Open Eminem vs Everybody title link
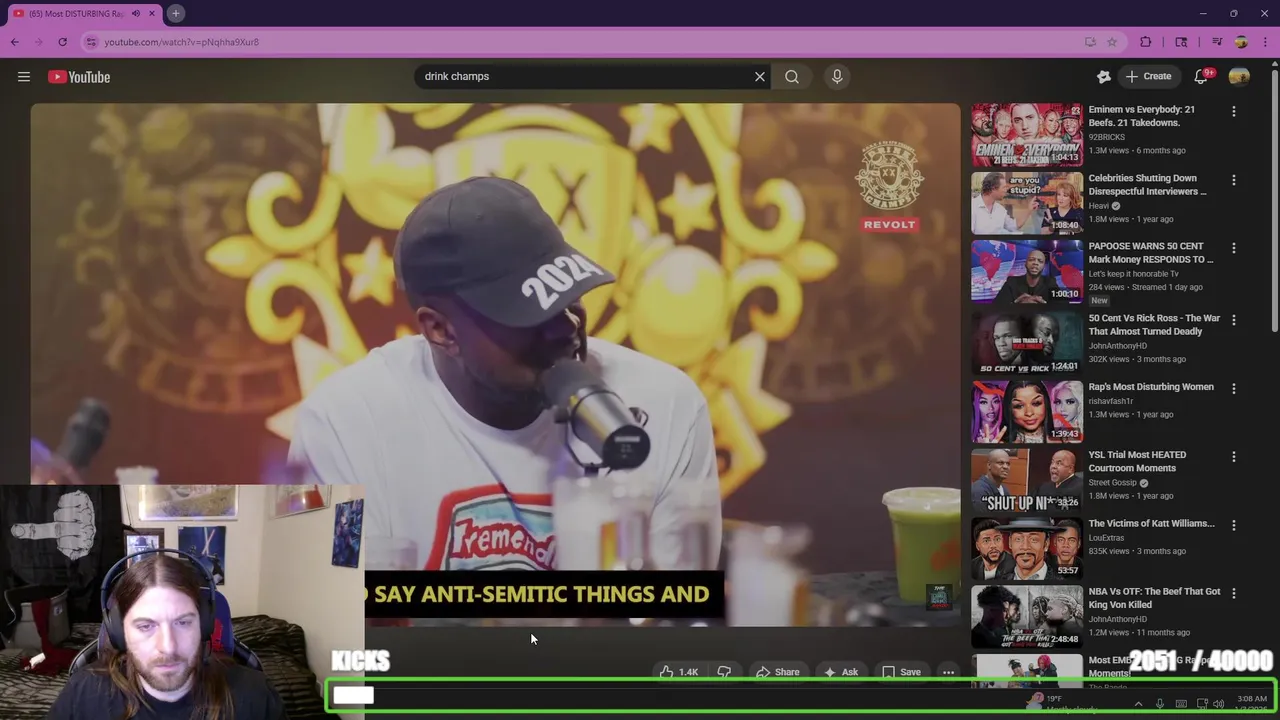The width and height of the screenshot is (1280, 720). click(1141, 116)
